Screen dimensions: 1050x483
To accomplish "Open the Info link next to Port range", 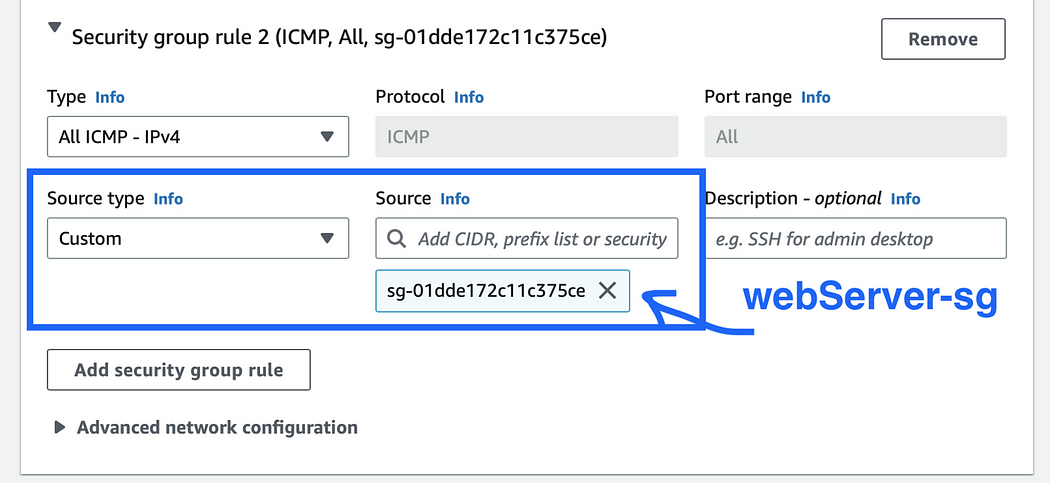I will point(816,97).
